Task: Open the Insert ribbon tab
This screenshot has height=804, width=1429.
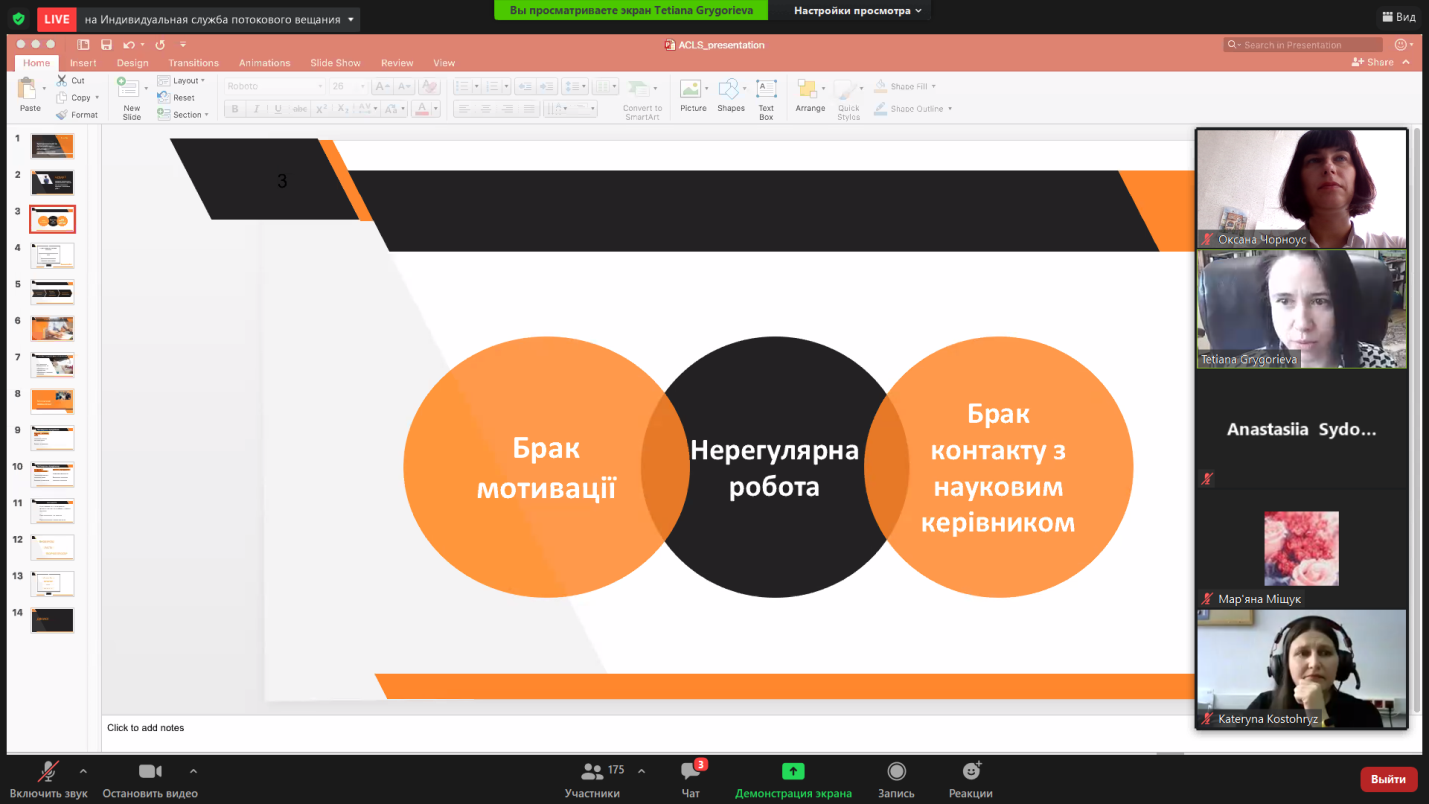Action: coord(83,63)
